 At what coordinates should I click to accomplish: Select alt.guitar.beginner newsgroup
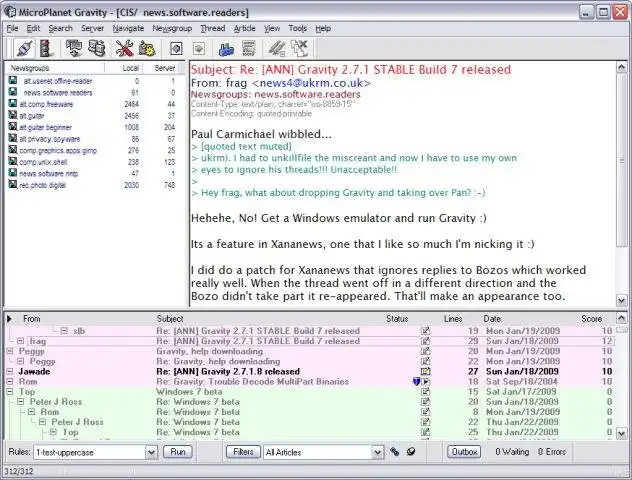pyautogui.click(x=46, y=127)
